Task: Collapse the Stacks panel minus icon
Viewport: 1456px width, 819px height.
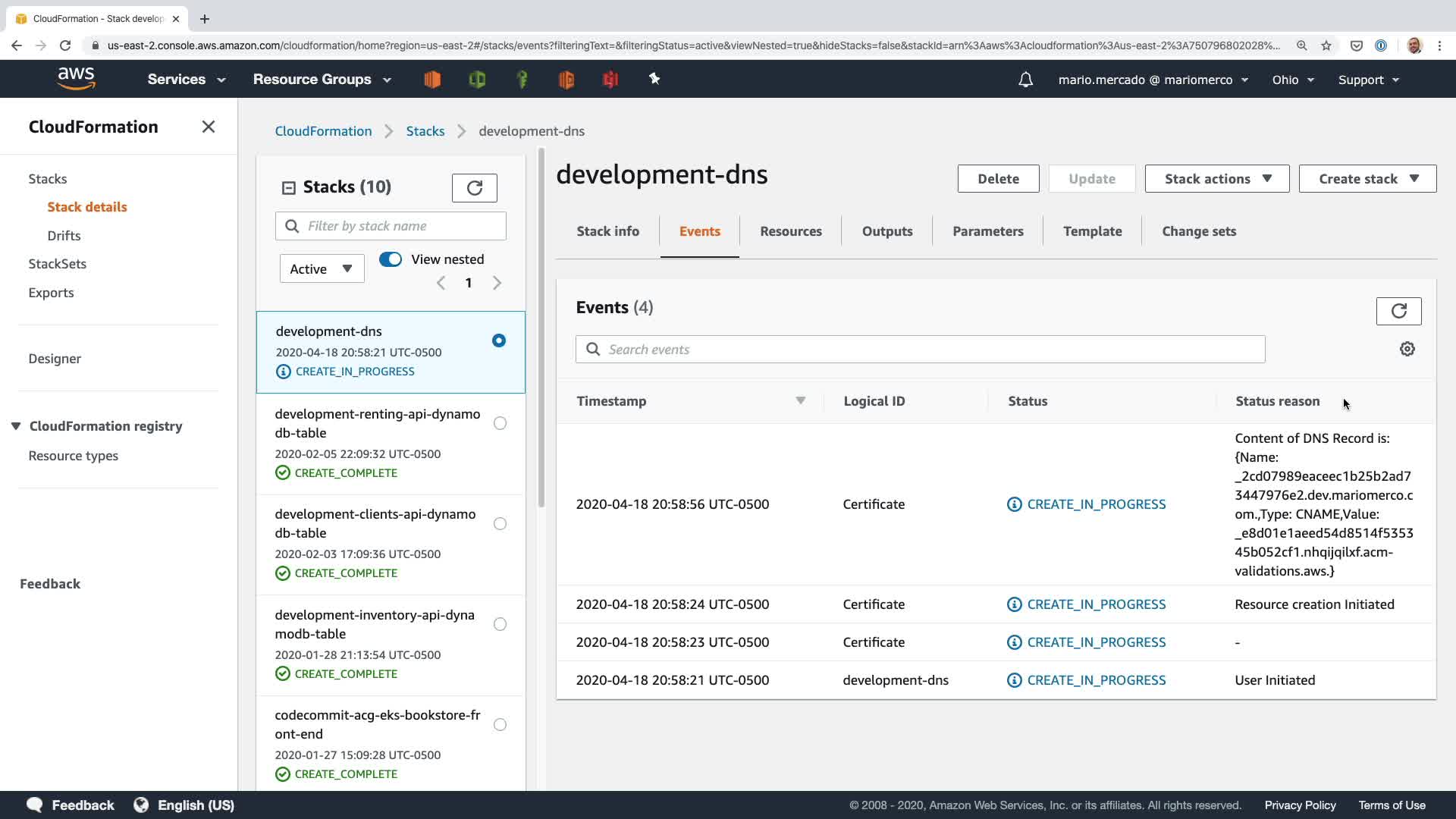Action: coord(288,187)
